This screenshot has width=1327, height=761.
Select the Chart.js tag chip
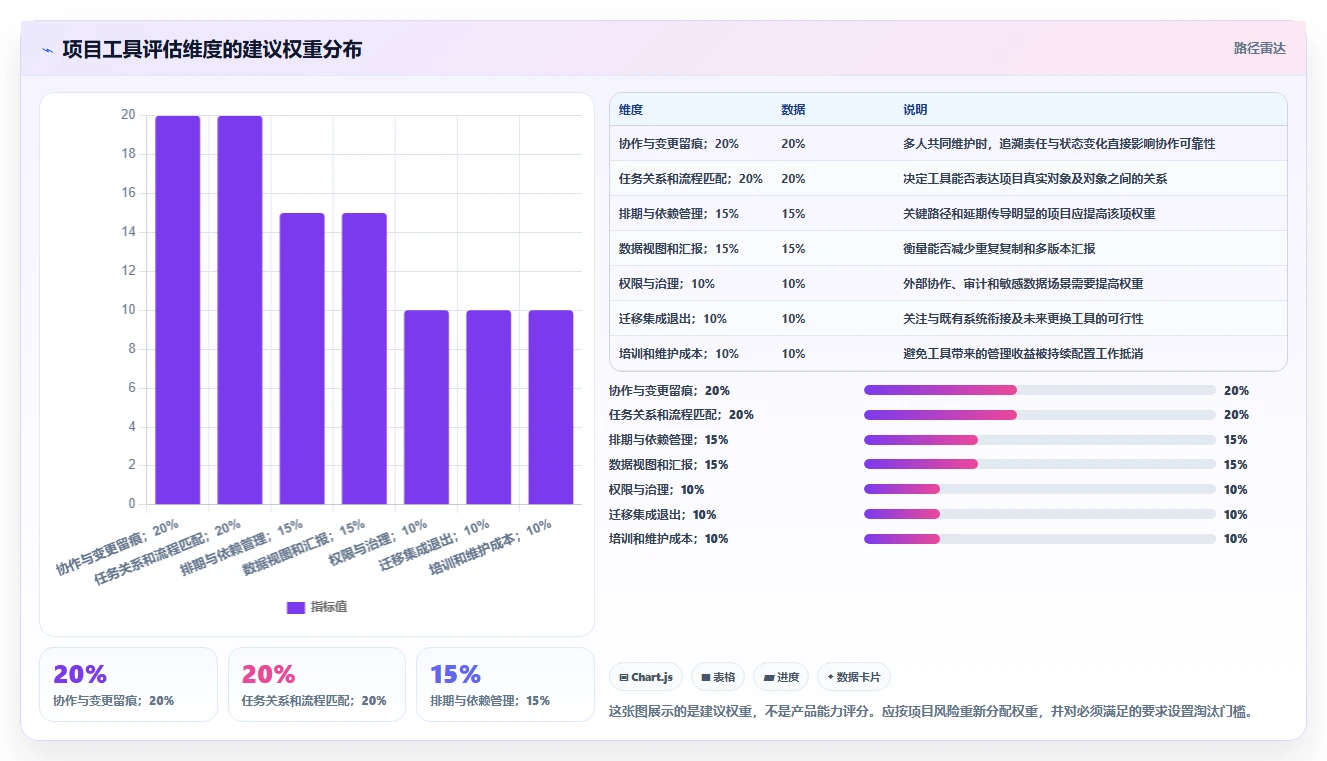(x=646, y=677)
